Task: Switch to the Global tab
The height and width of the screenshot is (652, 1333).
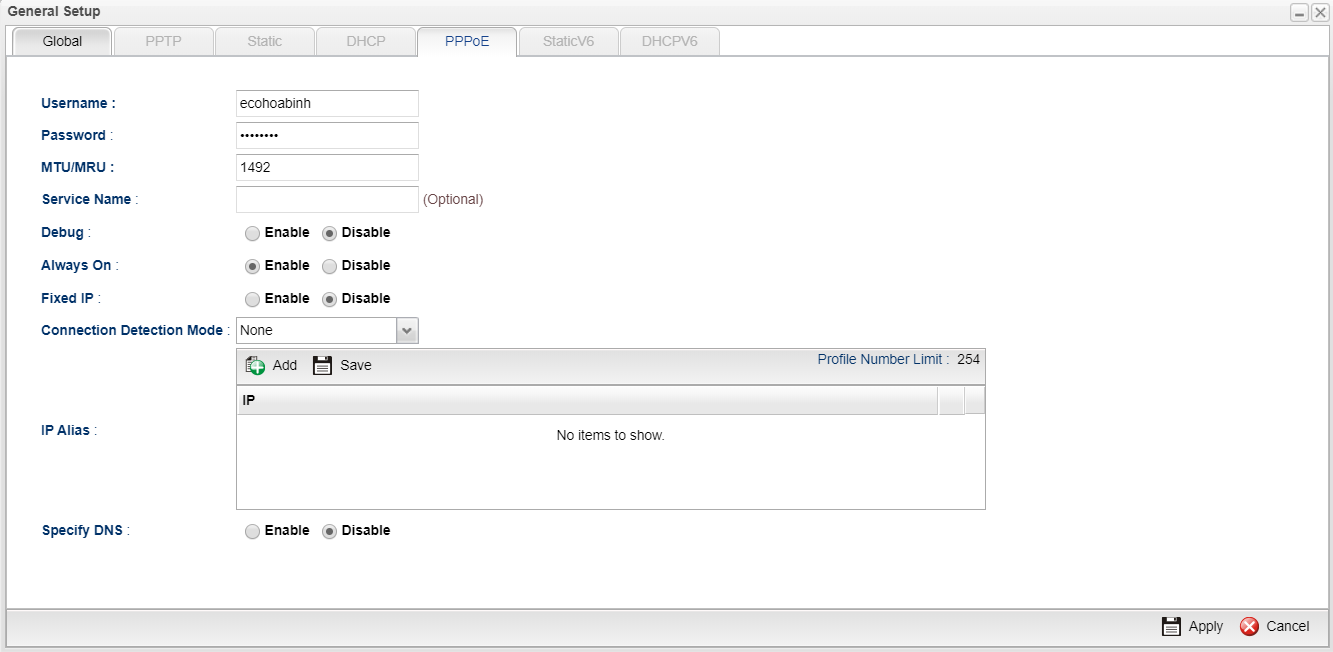Action: pyautogui.click(x=62, y=42)
